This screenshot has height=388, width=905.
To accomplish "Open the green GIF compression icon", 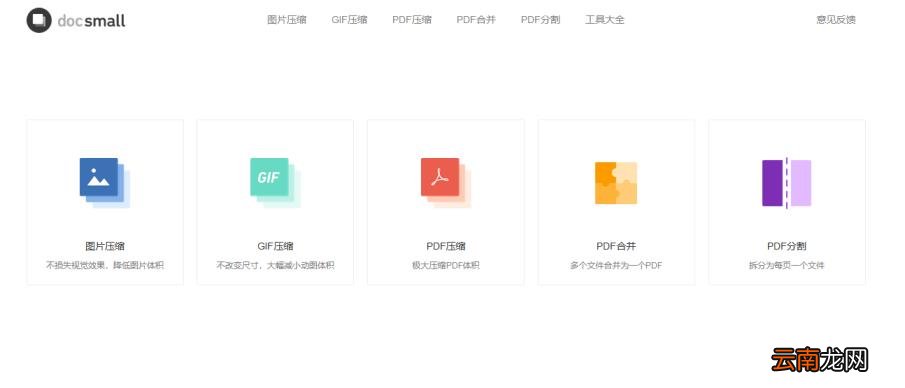I will (275, 182).
